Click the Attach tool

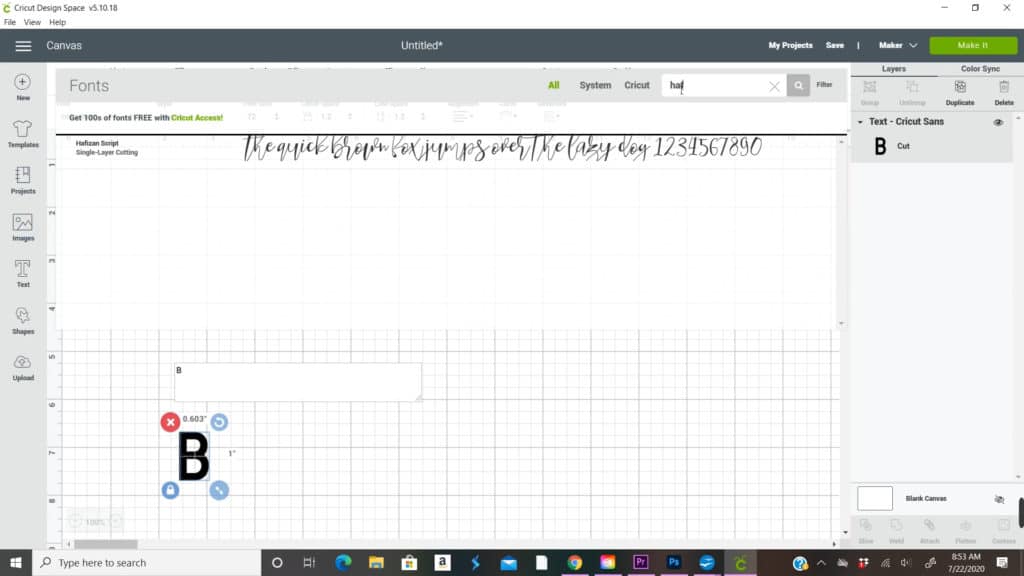(929, 531)
